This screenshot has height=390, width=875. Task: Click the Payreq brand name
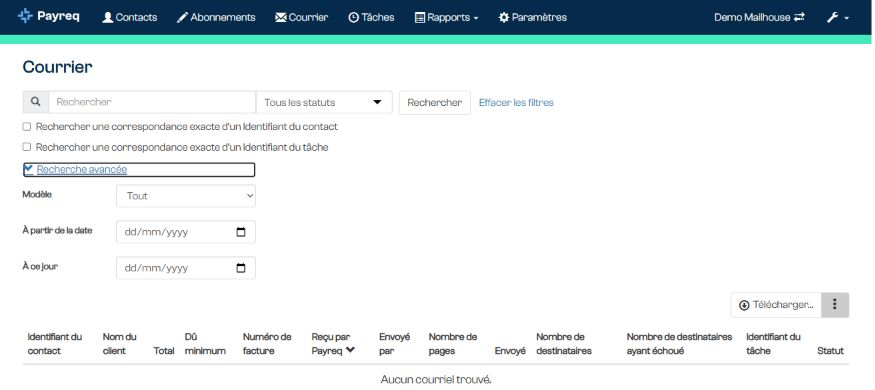tap(58, 16)
